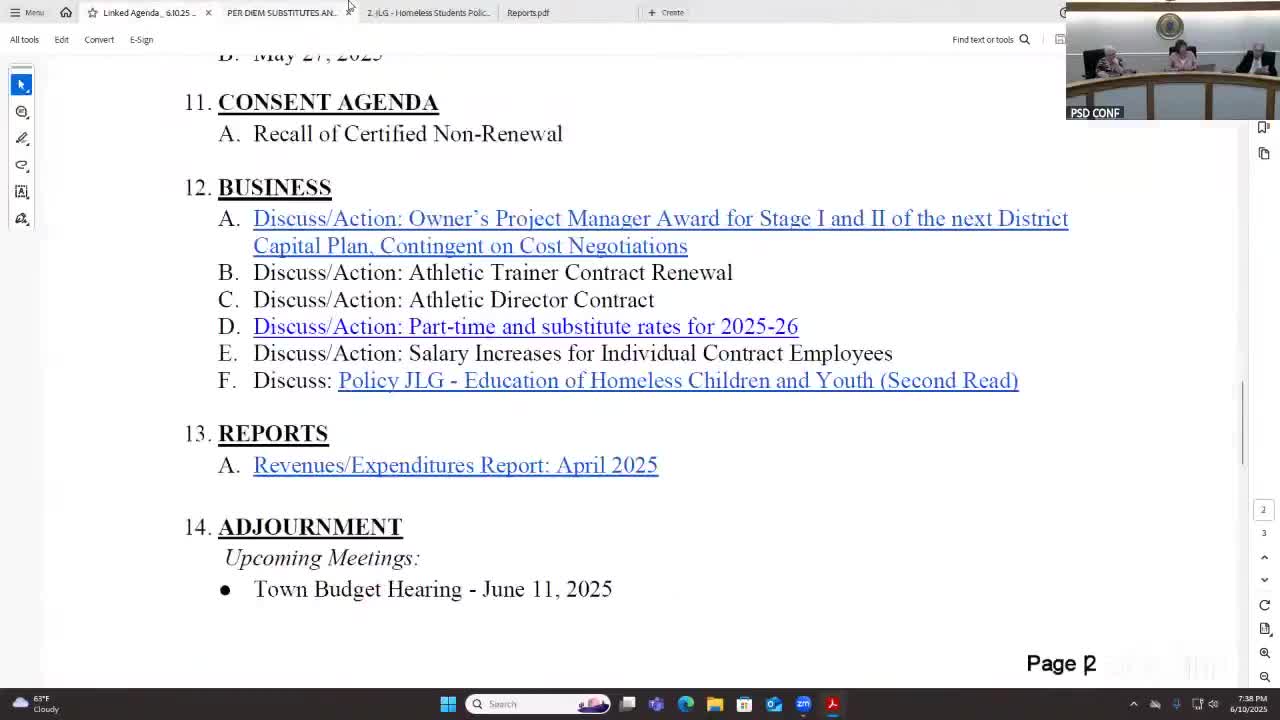Rotate the page clockwise
Image resolution: width=1280 pixels, height=720 pixels.
1264,605
